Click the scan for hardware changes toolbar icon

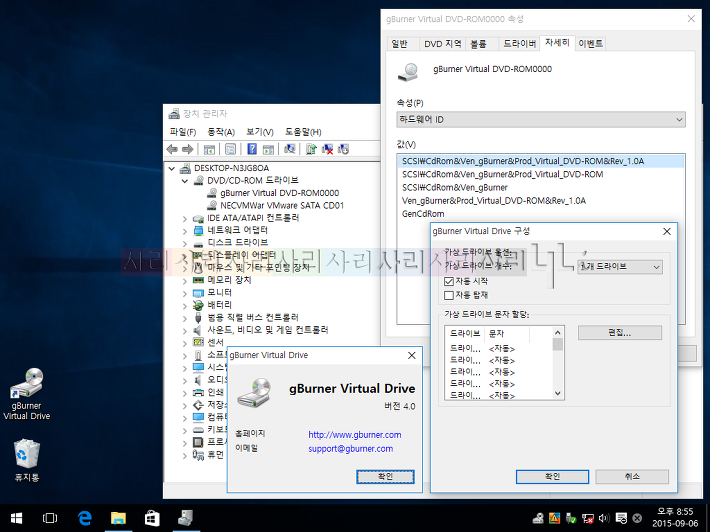[x=290, y=149]
